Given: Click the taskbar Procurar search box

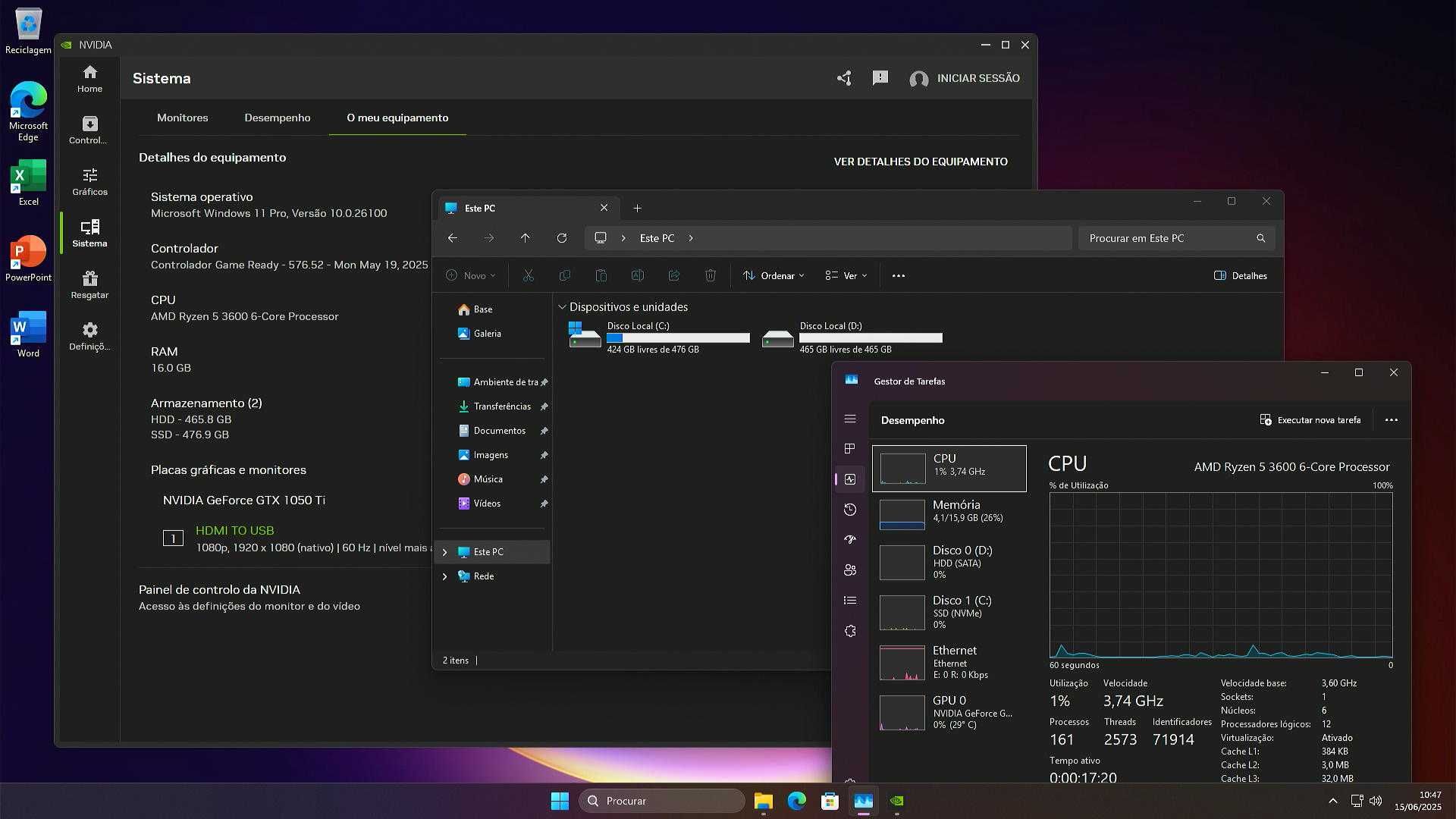Looking at the screenshot, I should [x=661, y=801].
